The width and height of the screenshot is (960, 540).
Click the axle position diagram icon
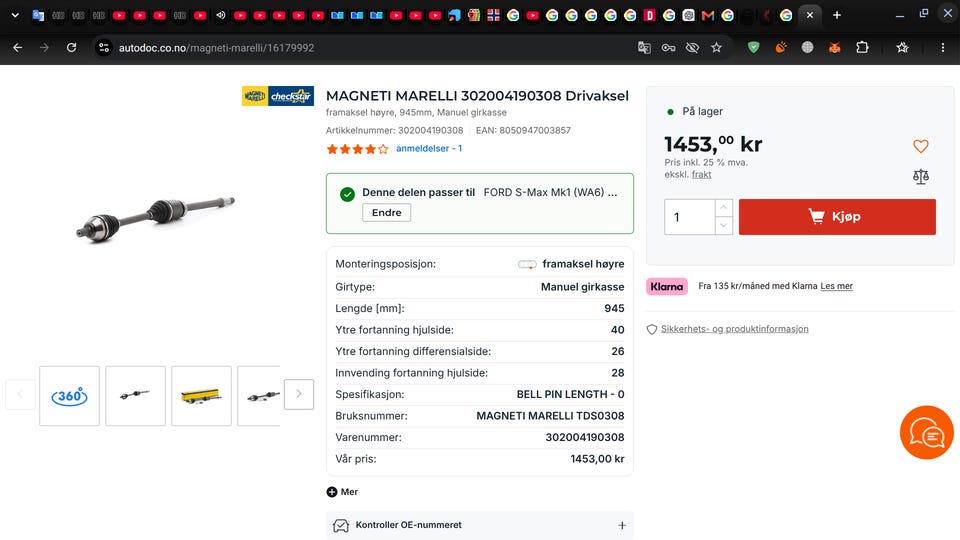click(527, 264)
